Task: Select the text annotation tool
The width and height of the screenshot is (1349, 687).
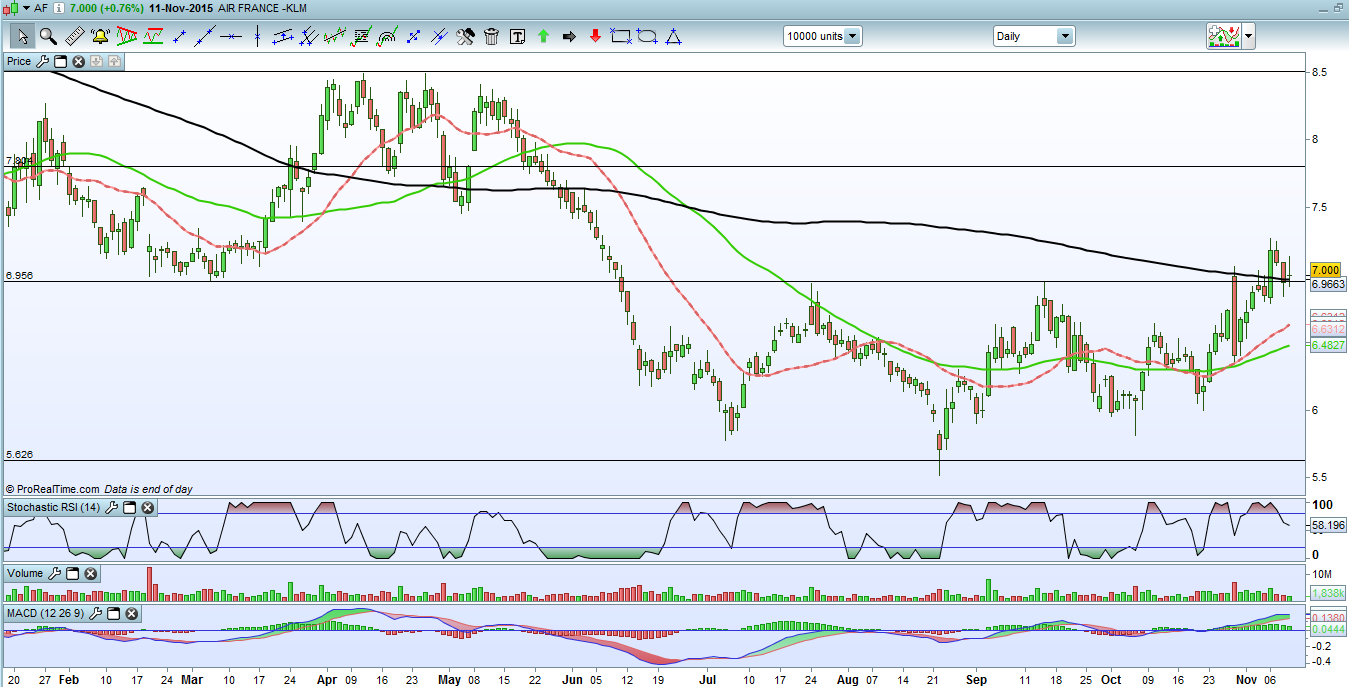Action: (517, 37)
